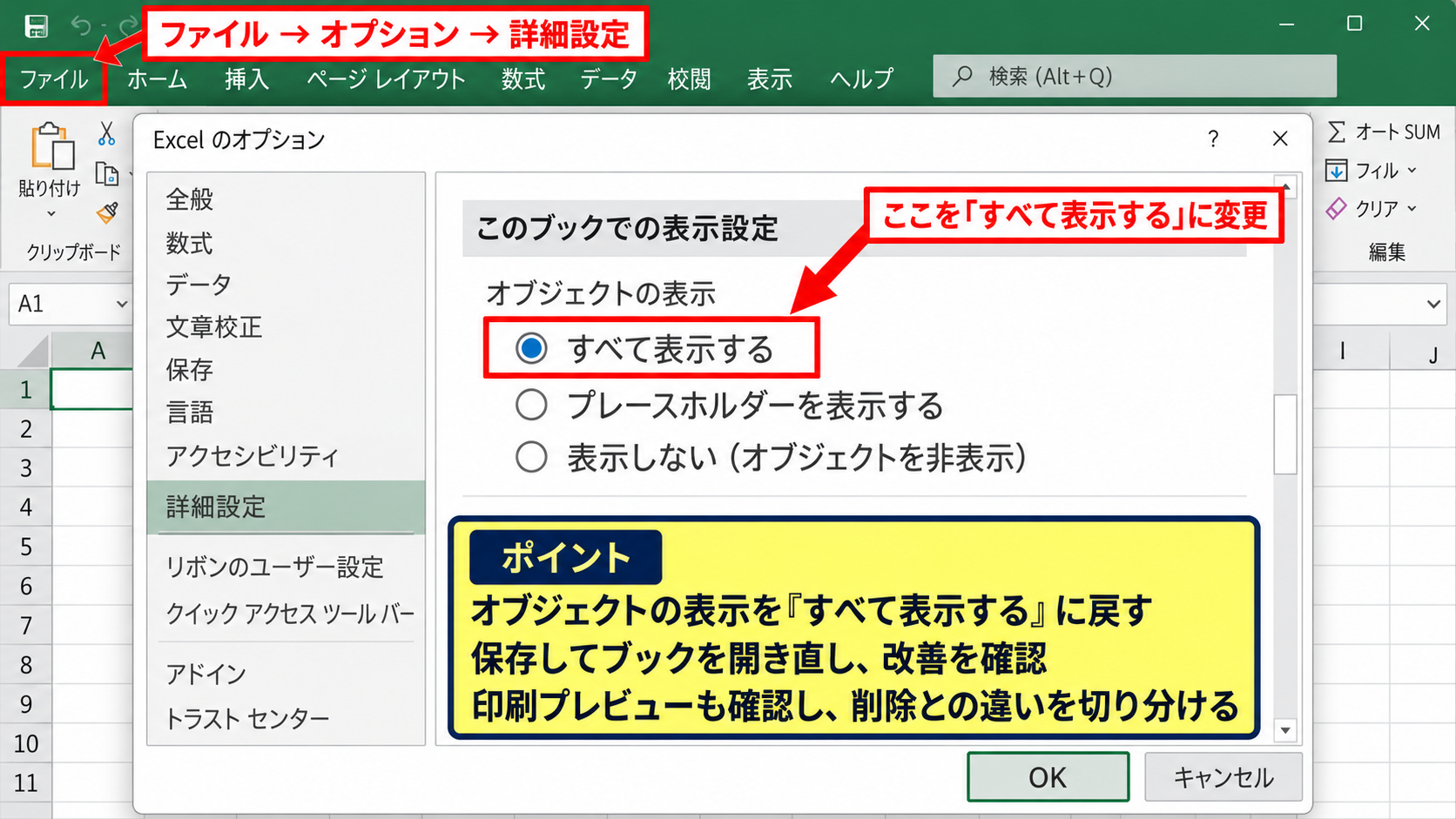The width and height of the screenshot is (1456, 819).
Task: Open the ページ レイアウト tab
Action: pyautogui.click(x=386, y=79)
